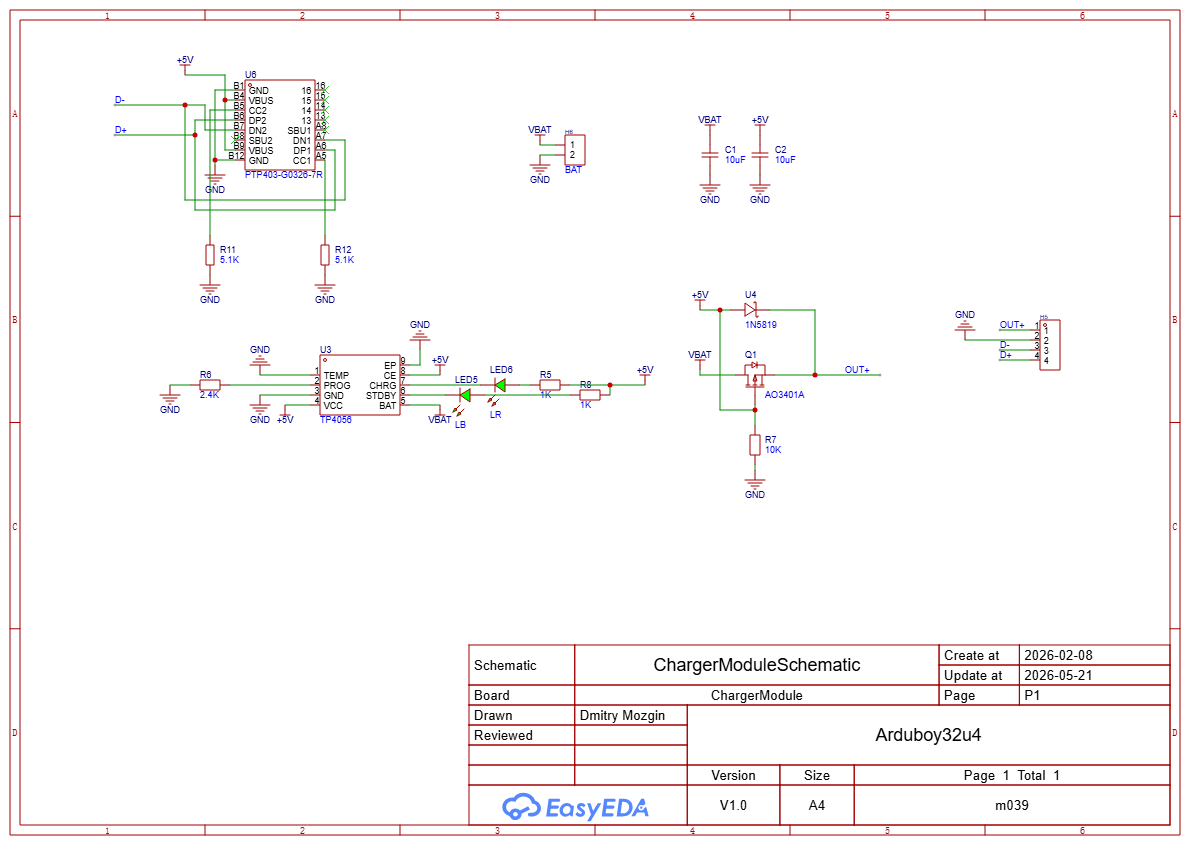Select the 1N5819 diode symbol U4
The width and height of the screenshot is (1190, 845).
click(751, 310)
